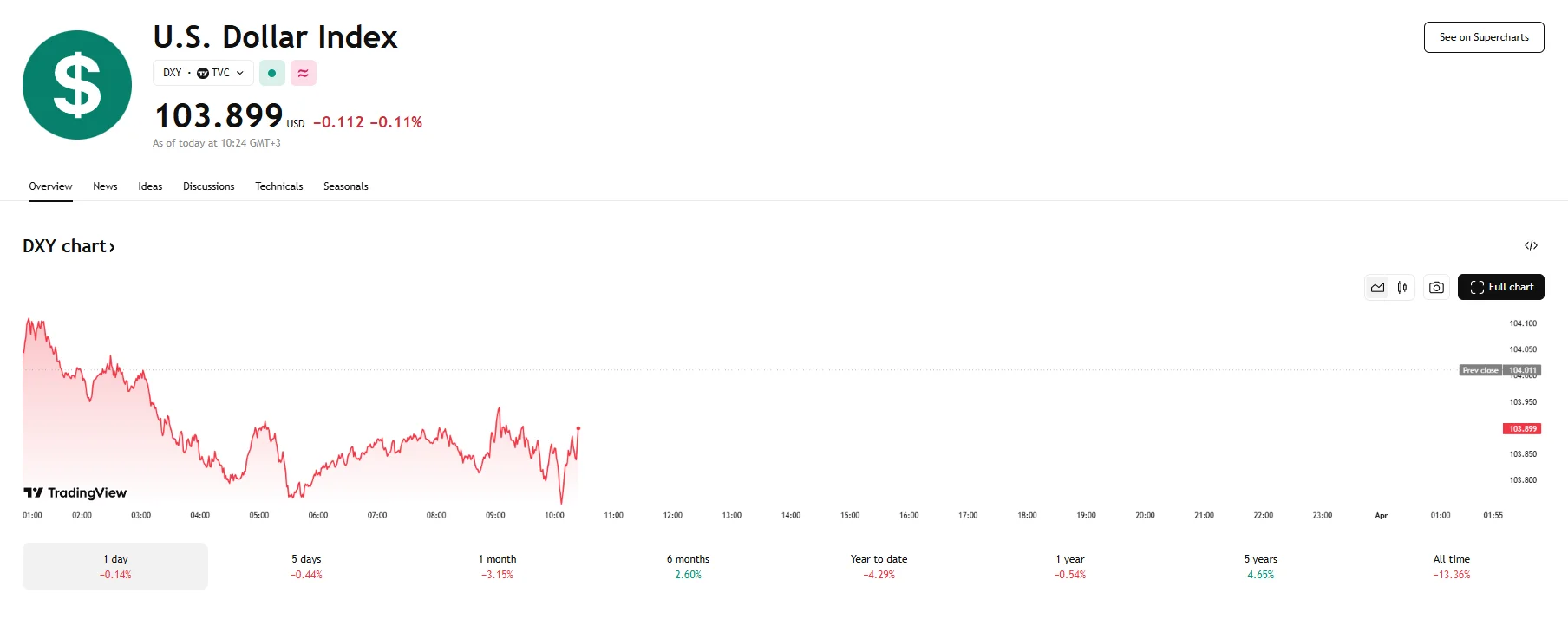
Task: Click the red 103.899 current price label
Action: (x=1521, y=428)
